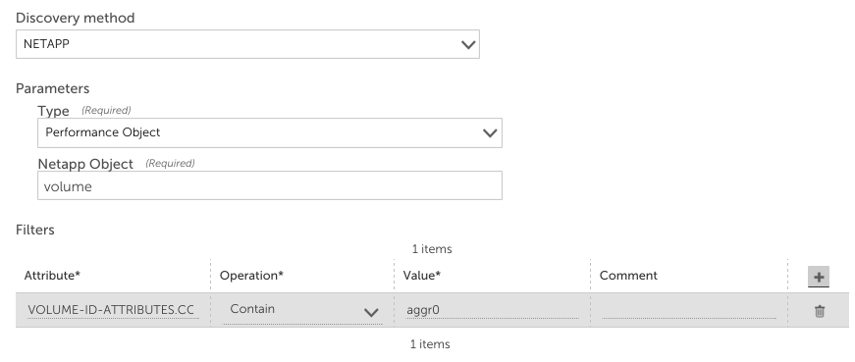This screenshot has height=362, width=855.
Task: Click chevron arrow on Type selector
Action: click(x=490, y=133)
